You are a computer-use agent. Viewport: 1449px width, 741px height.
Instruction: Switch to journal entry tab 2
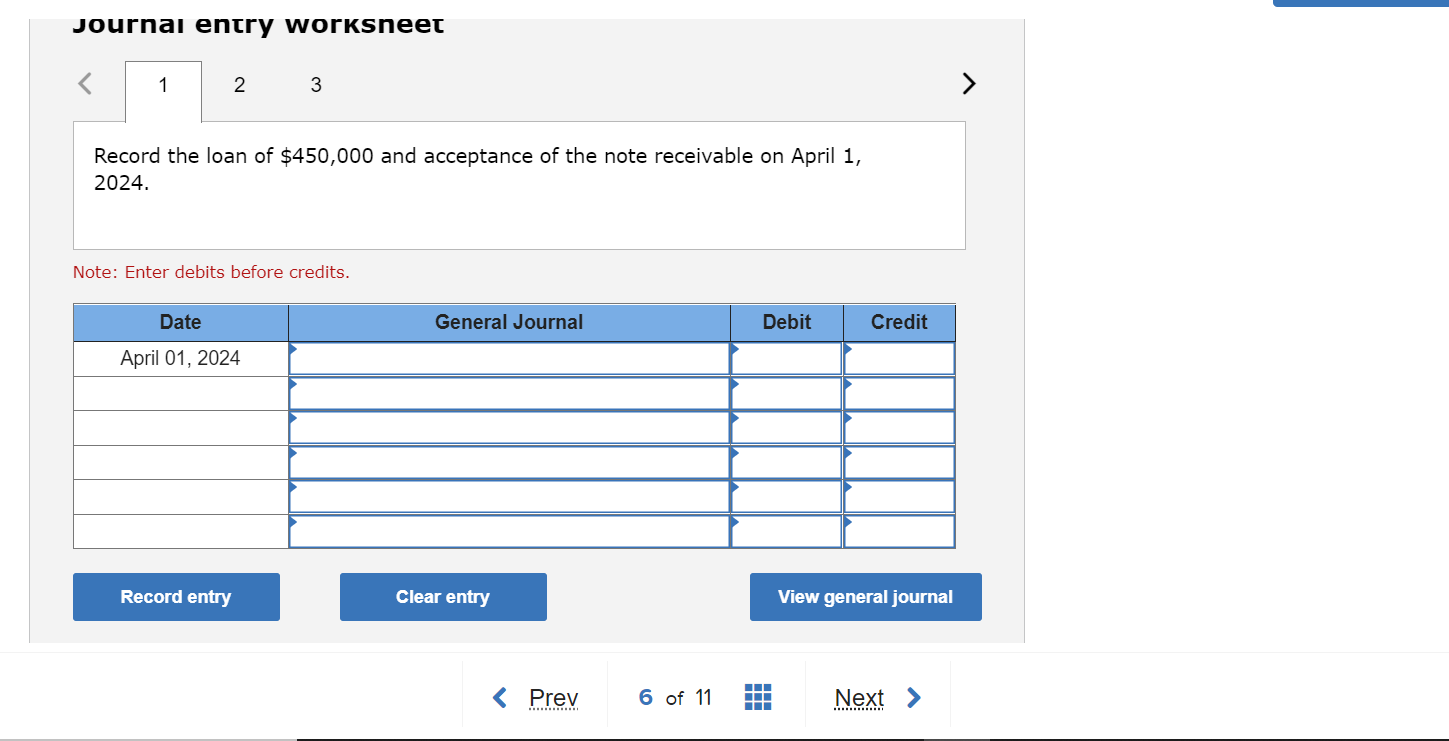click(239, 85)
